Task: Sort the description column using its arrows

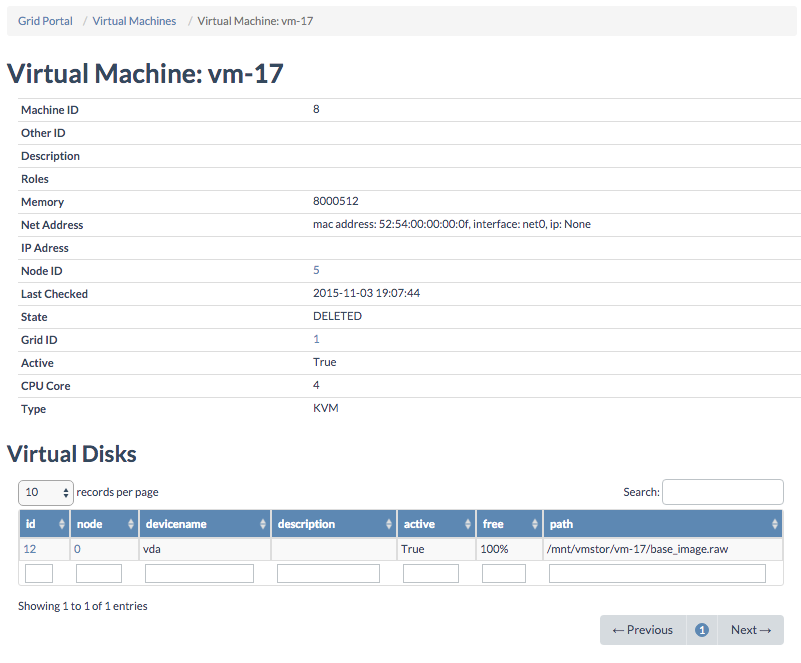Action: point(389,524)
